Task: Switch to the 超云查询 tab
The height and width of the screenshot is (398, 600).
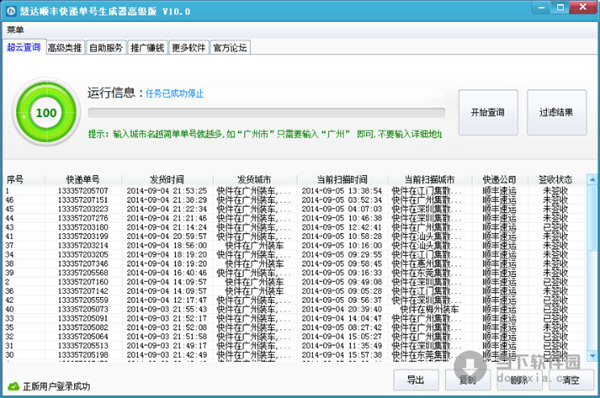Action: click(x=24, y=47)
